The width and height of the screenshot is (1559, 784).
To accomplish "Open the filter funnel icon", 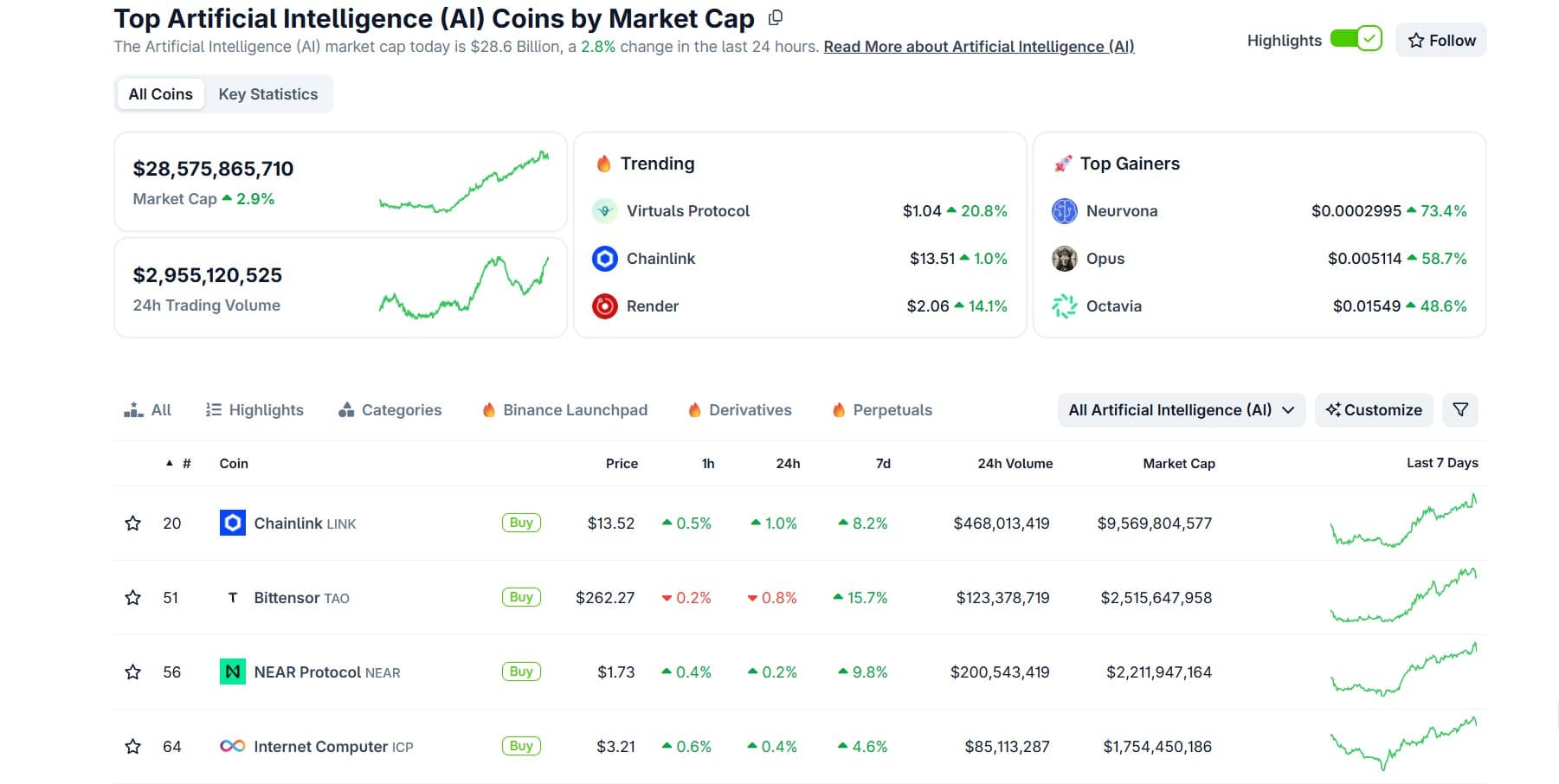I will (1460, 410).
